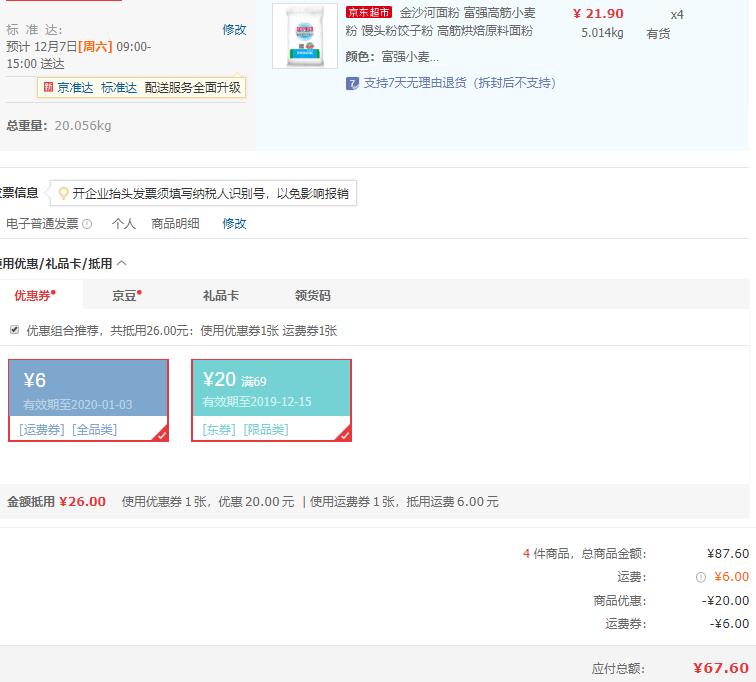Click 京准达 link in delivery upgrade notice
Viewport: 756px width, 682px height.
click(75, 88)
